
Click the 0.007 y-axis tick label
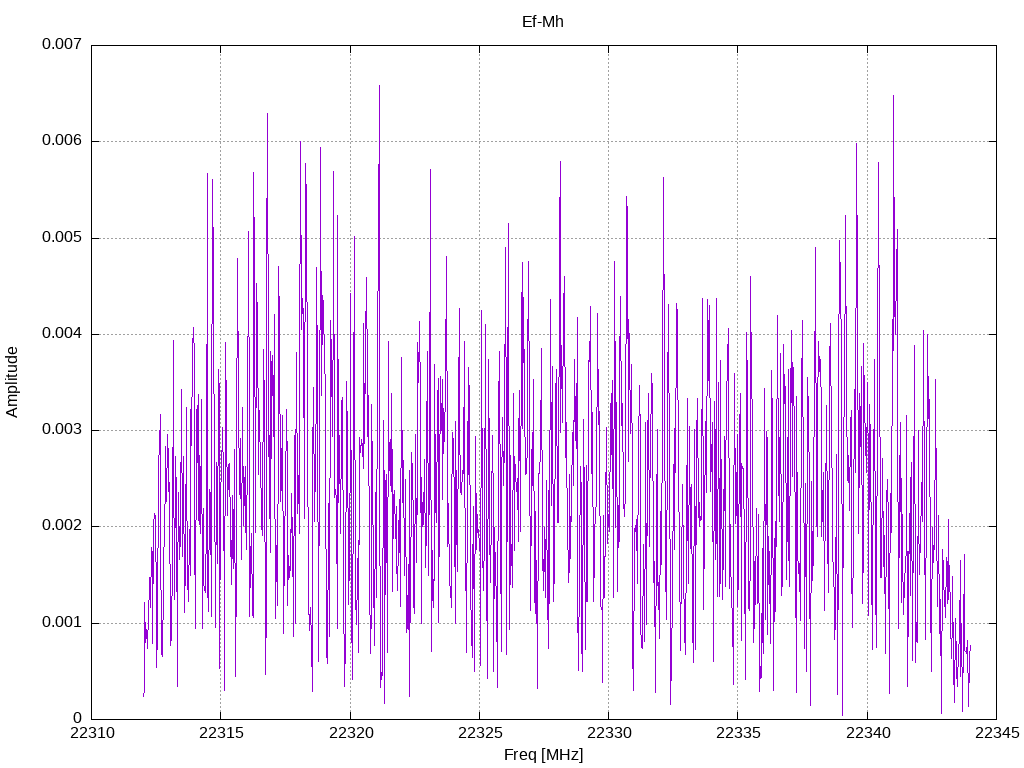pyautogui.click(x=62, y=44)
